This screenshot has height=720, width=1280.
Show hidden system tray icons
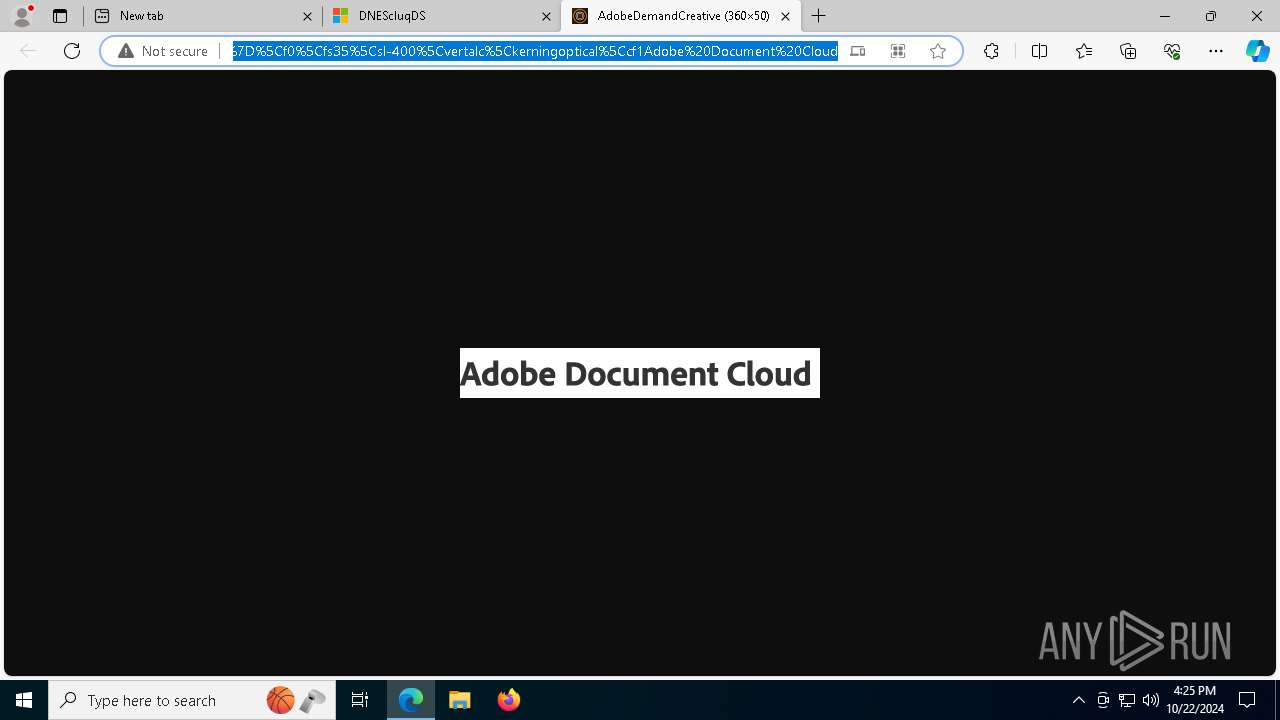point(1078,700)
